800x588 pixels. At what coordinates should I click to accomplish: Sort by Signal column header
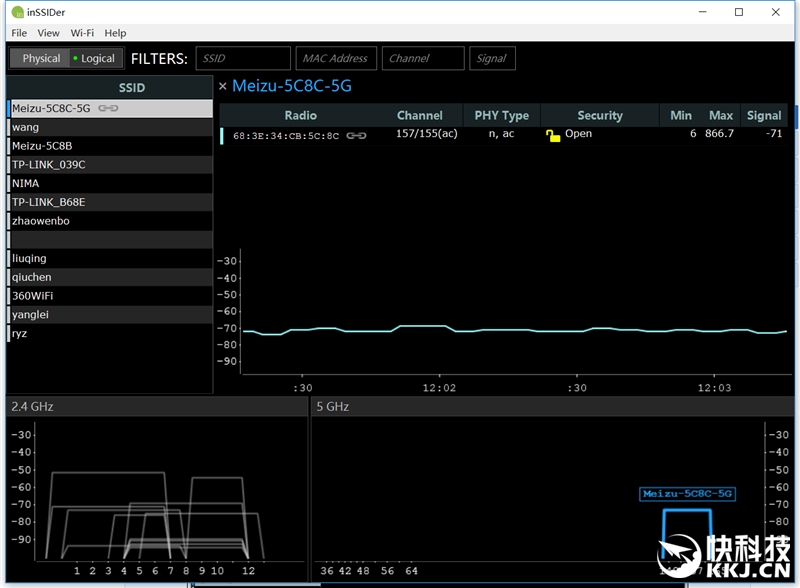[764, 115]
